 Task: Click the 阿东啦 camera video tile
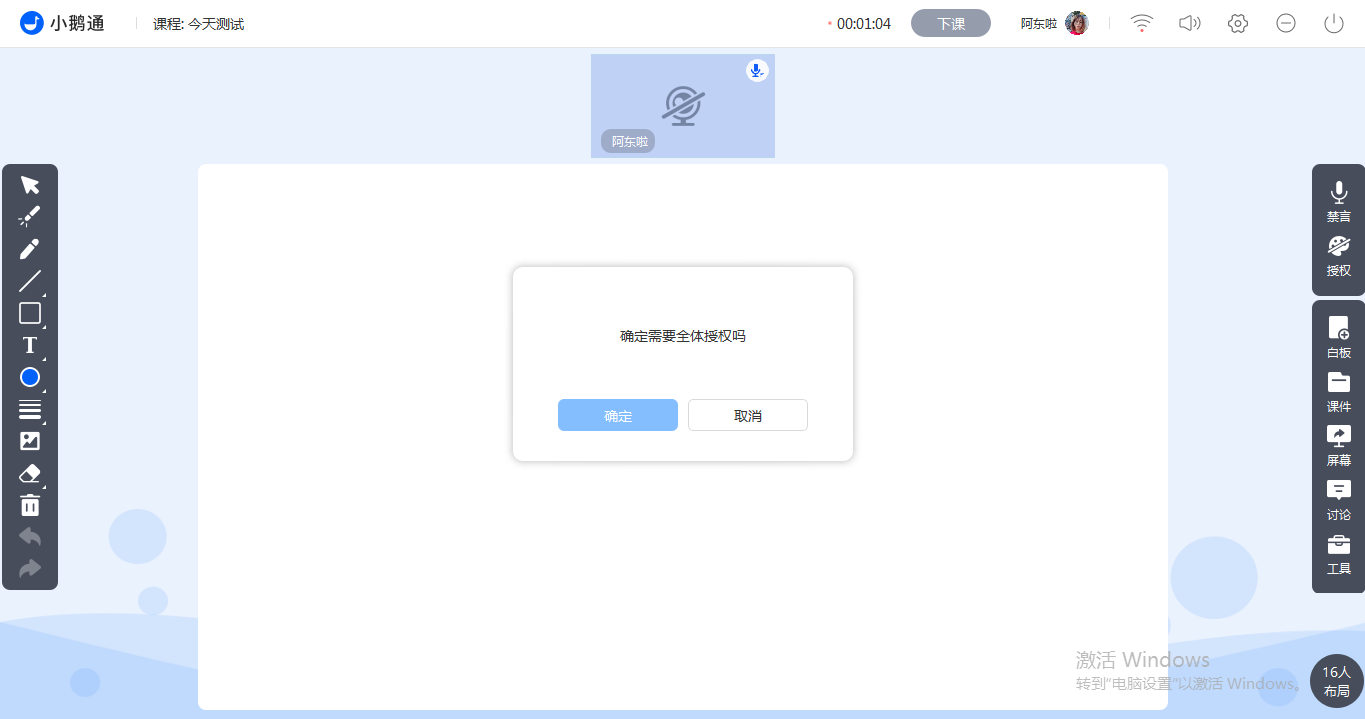click(x=683, y=106)
